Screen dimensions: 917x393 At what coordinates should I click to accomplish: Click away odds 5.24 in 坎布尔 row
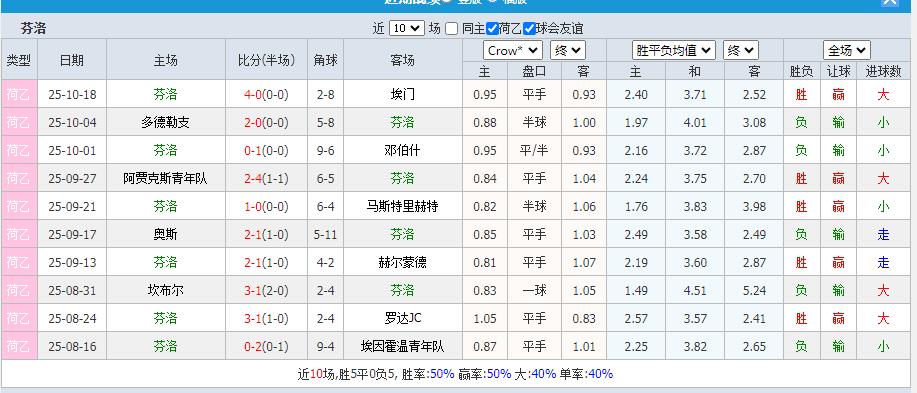[754, 291]
